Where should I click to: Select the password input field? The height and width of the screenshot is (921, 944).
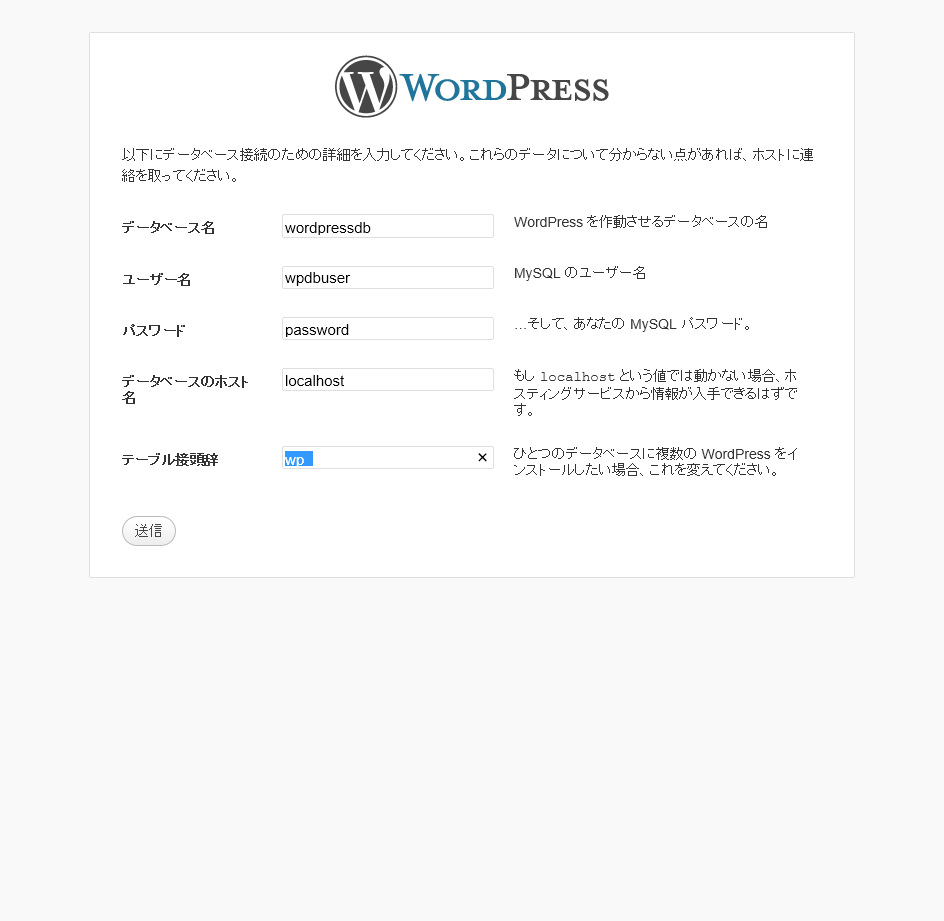(388, 329)
